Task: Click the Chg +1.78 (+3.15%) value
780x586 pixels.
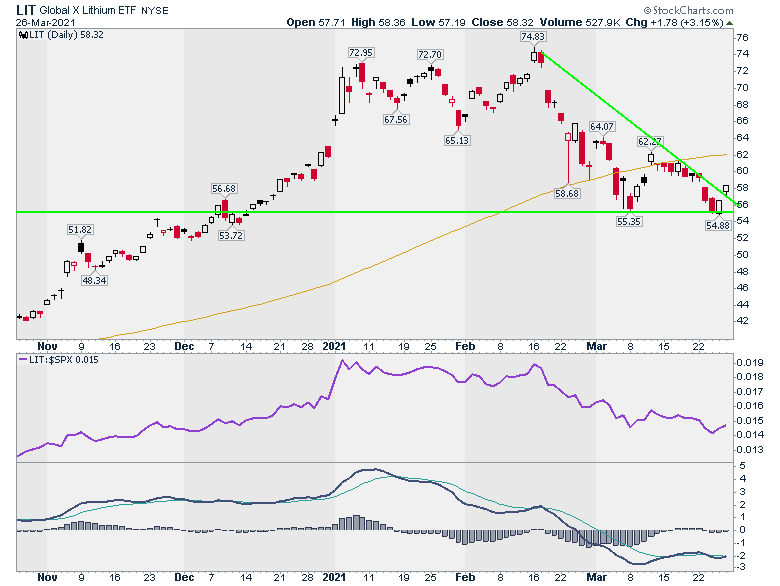Action: [674, 22]
